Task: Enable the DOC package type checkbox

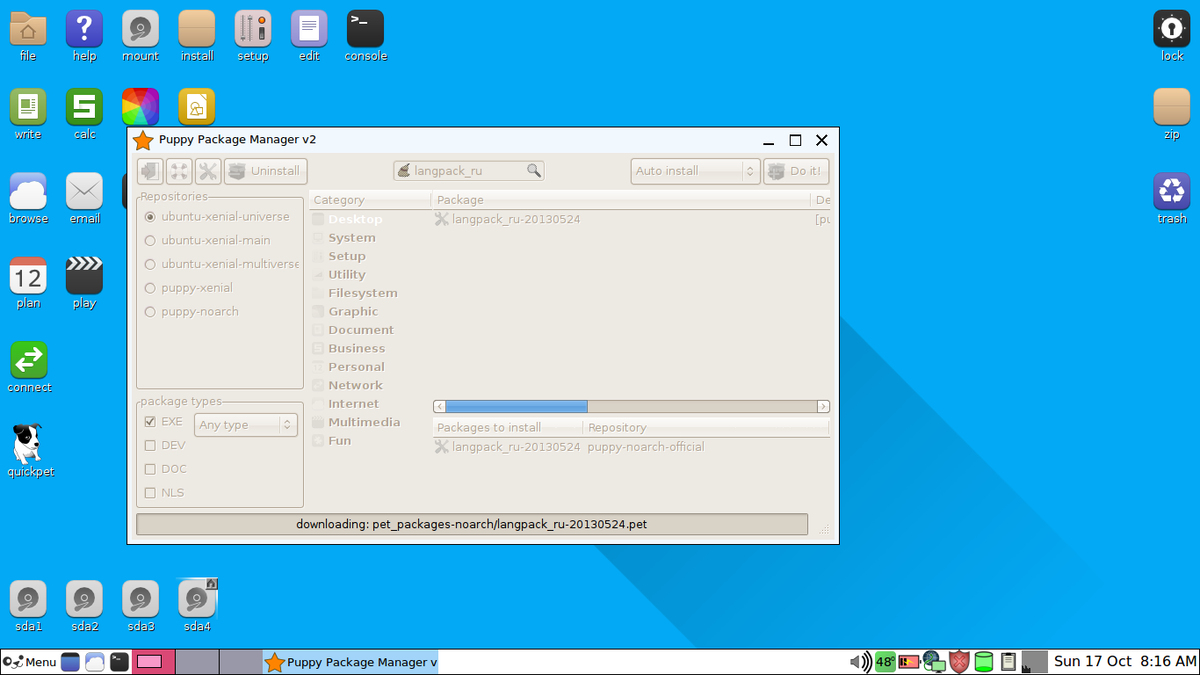Action: tap(150, 469)
